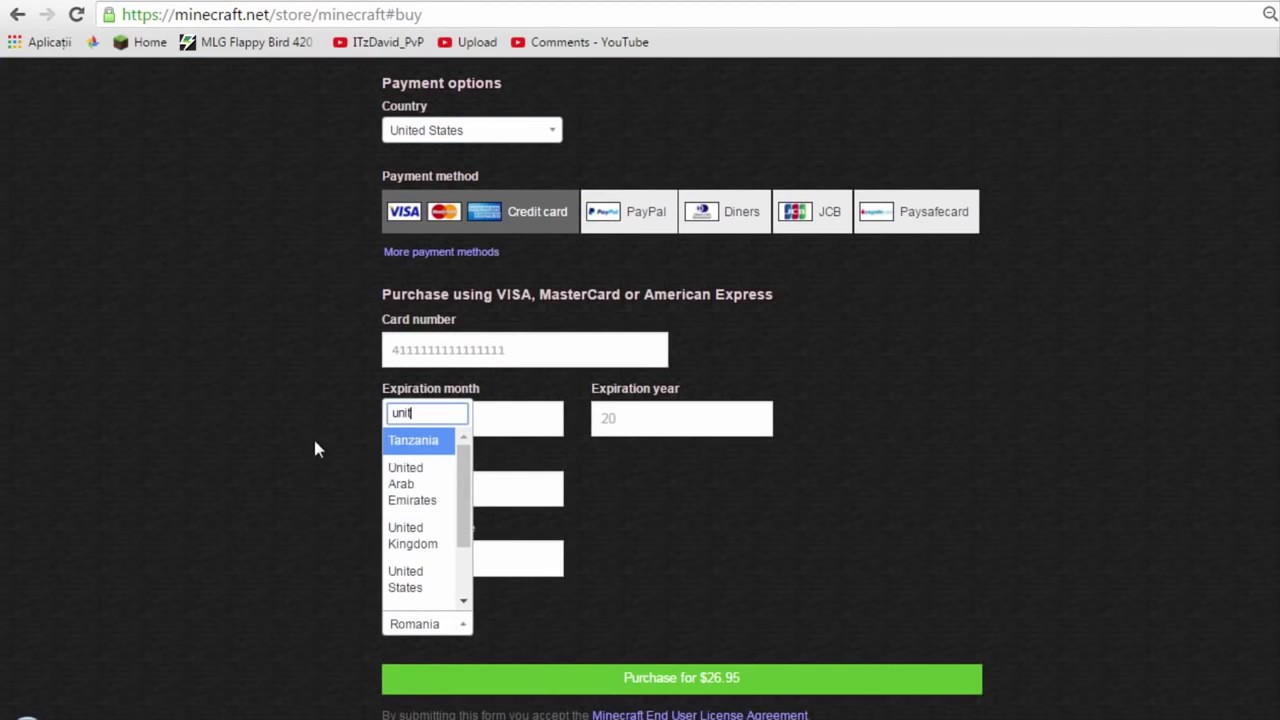Collapse the Romania country dropdown
This screenshot has width=1280, height=720.
click(427, 624)
